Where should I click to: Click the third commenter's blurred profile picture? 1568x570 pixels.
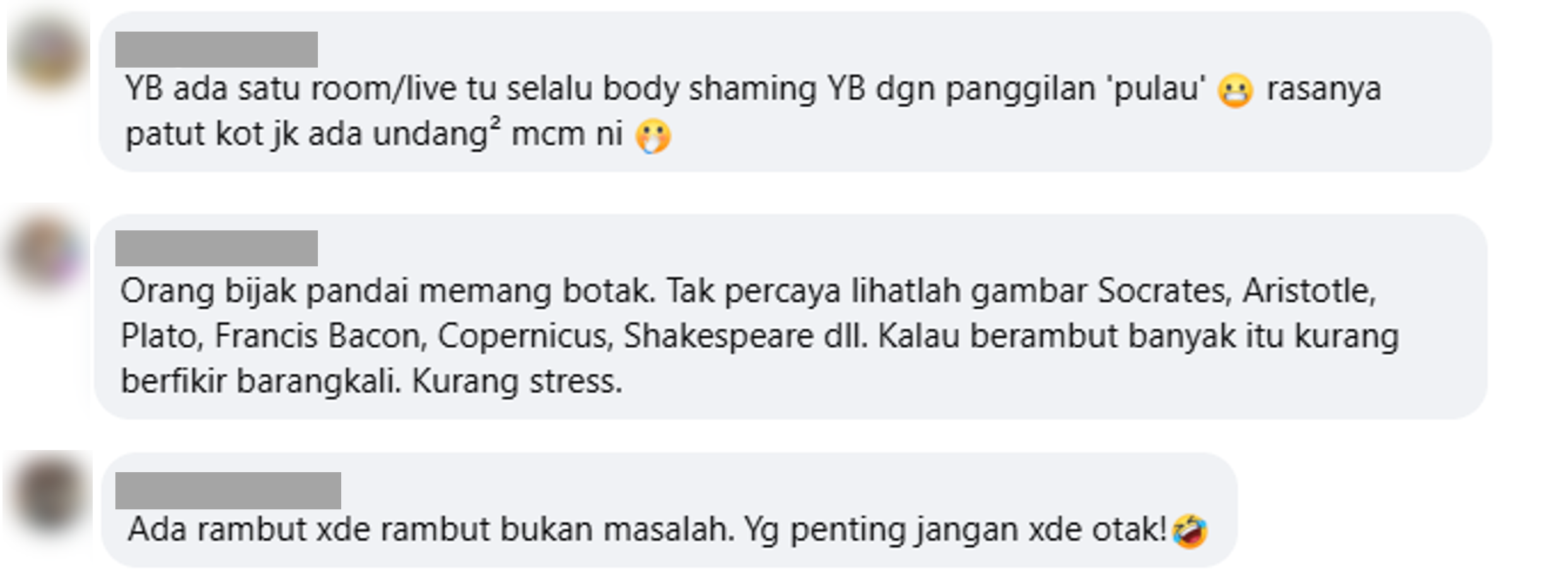click(x=48, y=494)
